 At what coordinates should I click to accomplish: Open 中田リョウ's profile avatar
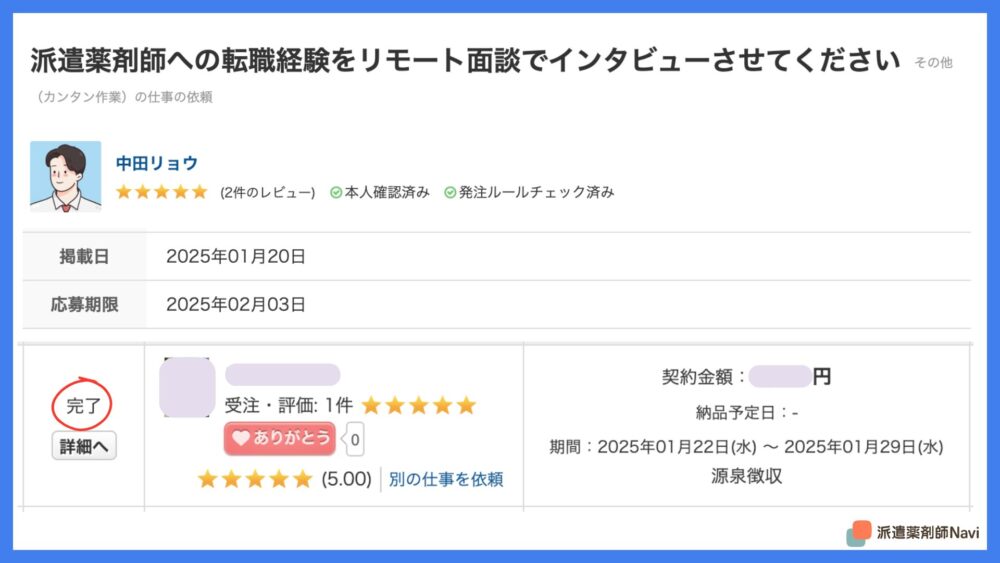pos(65,176)
